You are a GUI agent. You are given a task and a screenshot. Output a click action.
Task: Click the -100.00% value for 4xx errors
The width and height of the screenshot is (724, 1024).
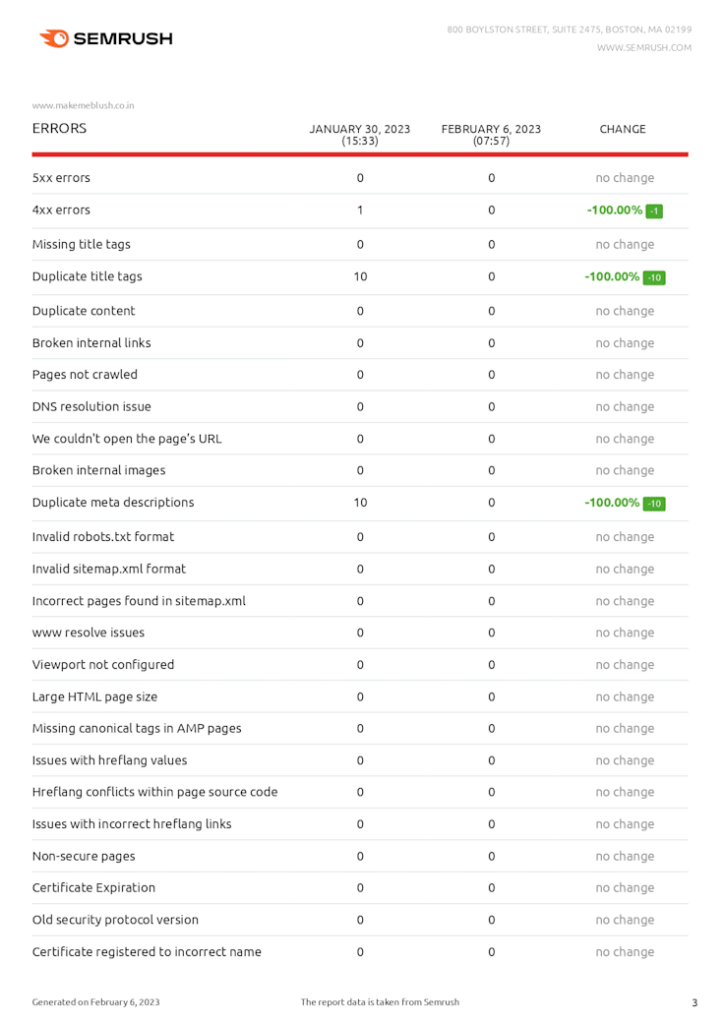[614, 210]
